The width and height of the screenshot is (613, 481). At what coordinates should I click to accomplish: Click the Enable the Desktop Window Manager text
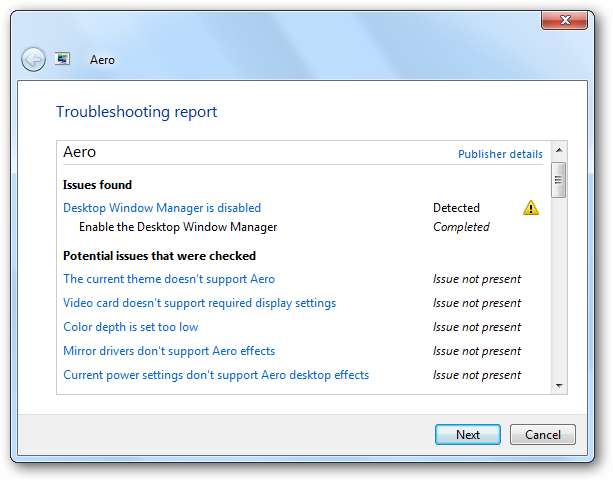click(178, 227)
